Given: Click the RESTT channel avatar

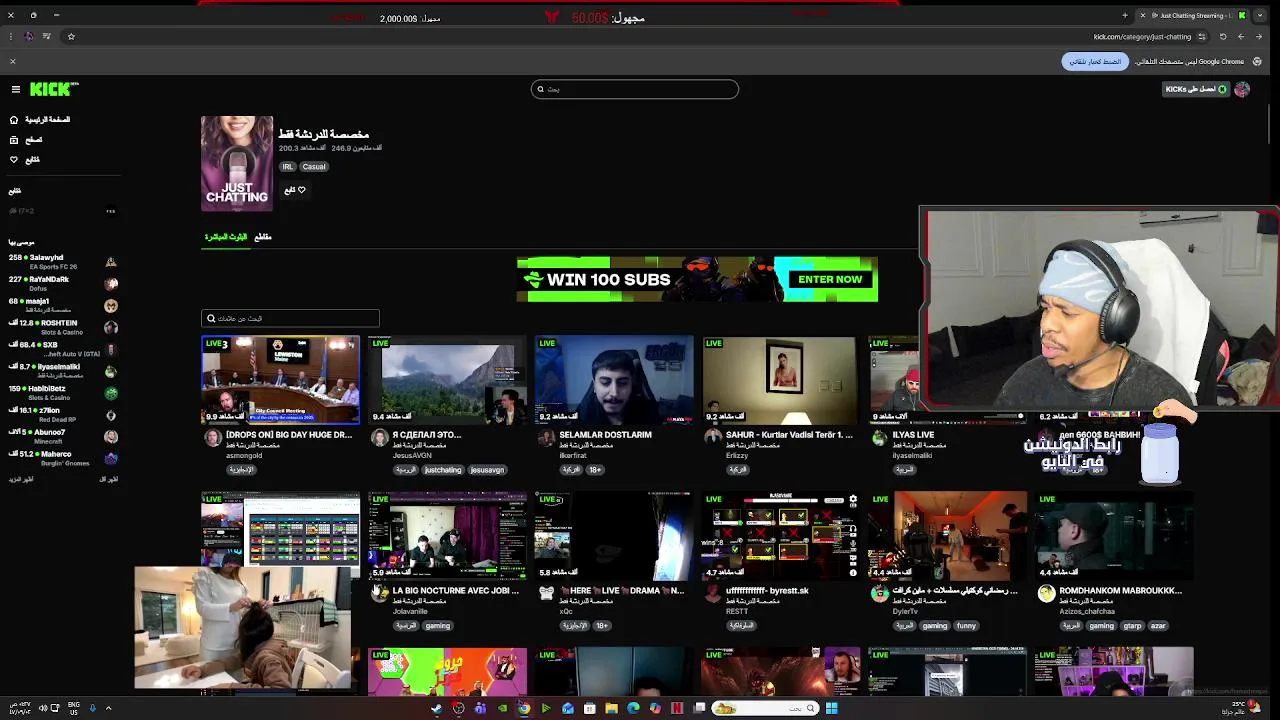Looking at the screenshot, I should [713, 594].
